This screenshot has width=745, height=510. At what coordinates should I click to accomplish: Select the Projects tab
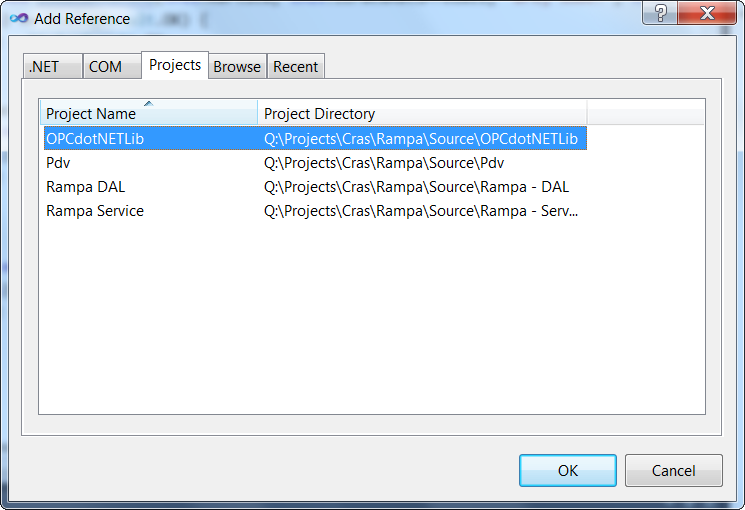(175, 65)
